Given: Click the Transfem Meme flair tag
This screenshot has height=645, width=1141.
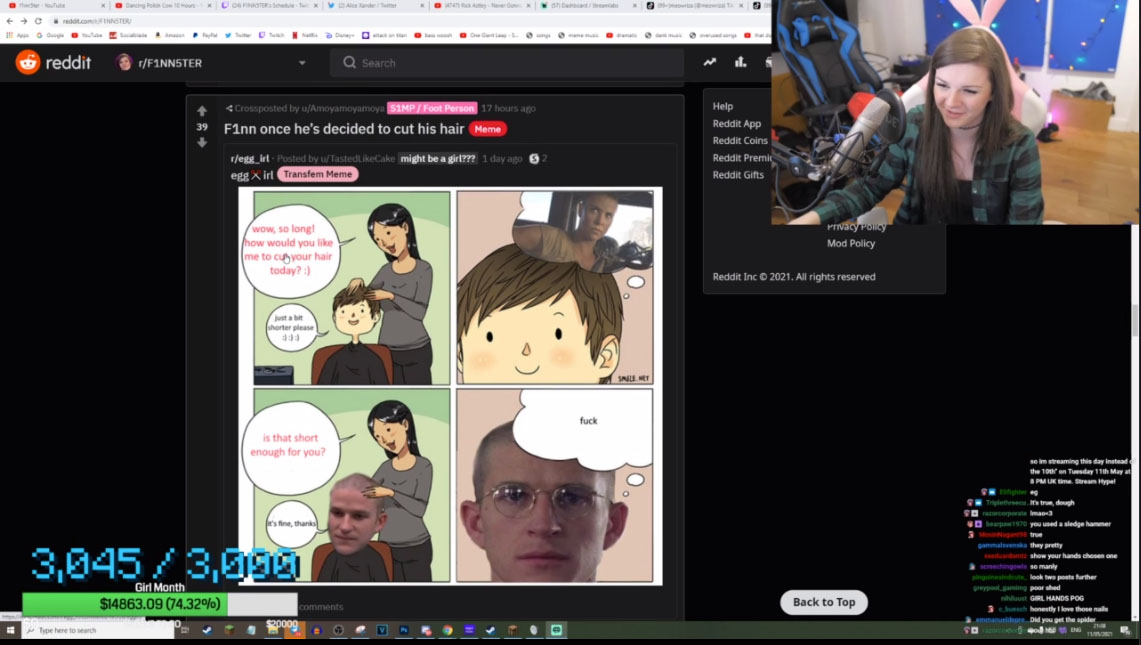Looking at the screenshot, I should (x=317, y=174).
